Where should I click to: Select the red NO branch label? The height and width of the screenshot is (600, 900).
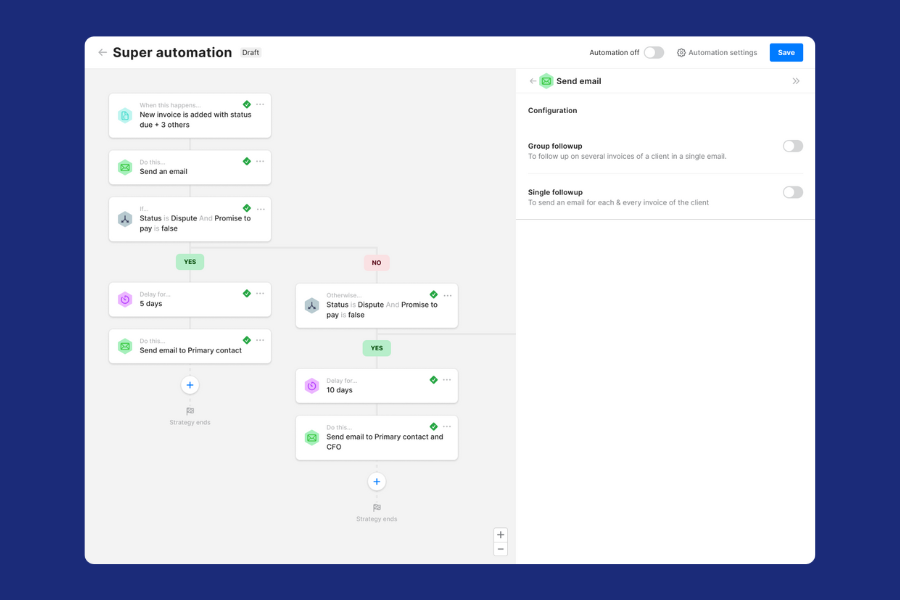click(376, 262)
